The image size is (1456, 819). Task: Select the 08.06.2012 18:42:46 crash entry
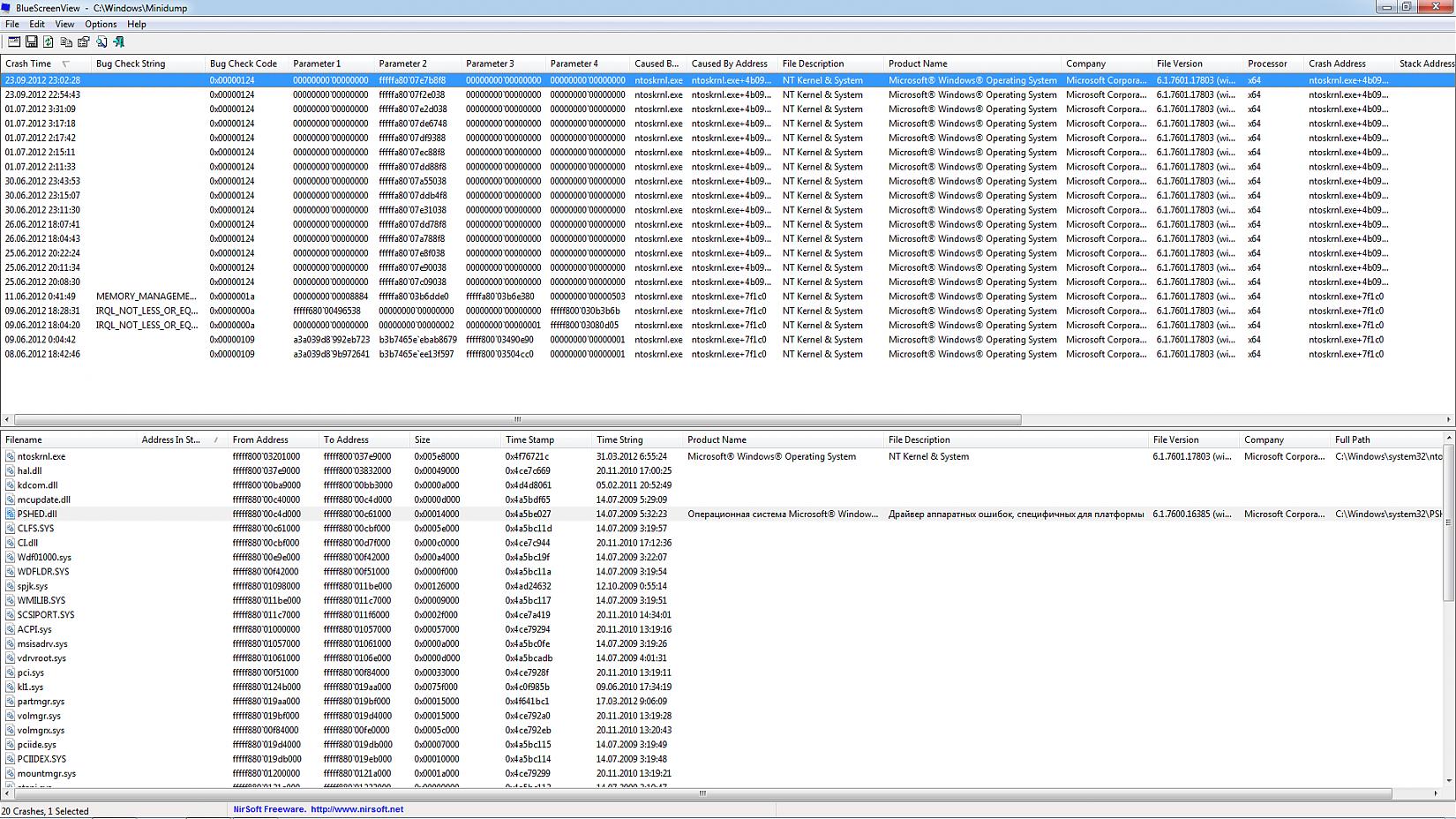(x=42, y=354)
